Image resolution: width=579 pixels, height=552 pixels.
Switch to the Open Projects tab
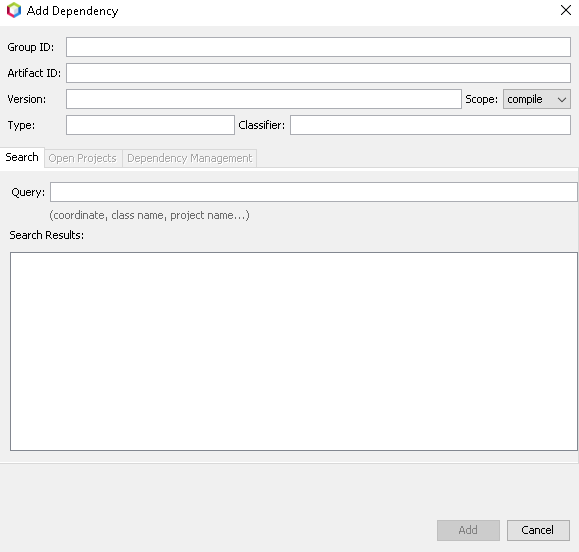point(83,158)
